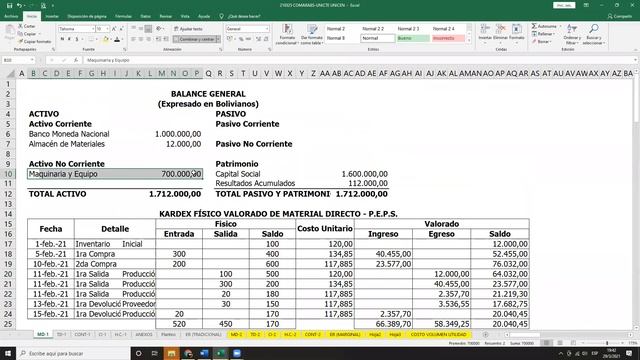Open Buscar y seleccionar magnifier
Image resolution: width=640 pixels, height=360 pixels.
[x=594, y=34]
